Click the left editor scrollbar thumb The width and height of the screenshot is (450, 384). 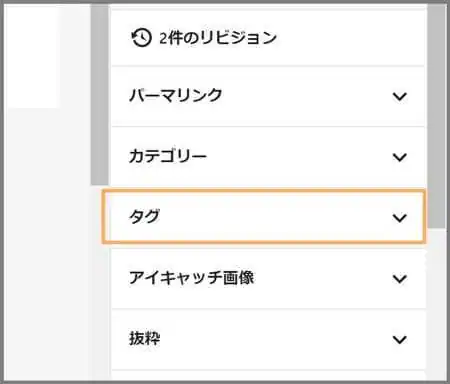(99, 94)
